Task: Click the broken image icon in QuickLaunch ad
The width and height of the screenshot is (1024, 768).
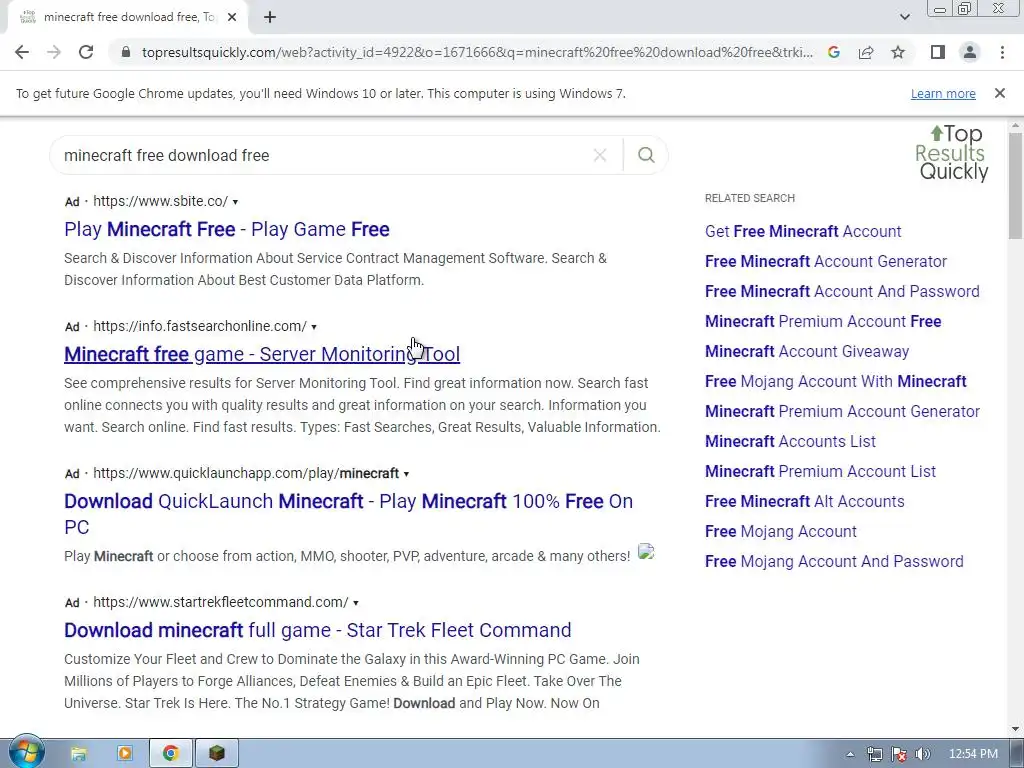Action: [x=646, y=552]
